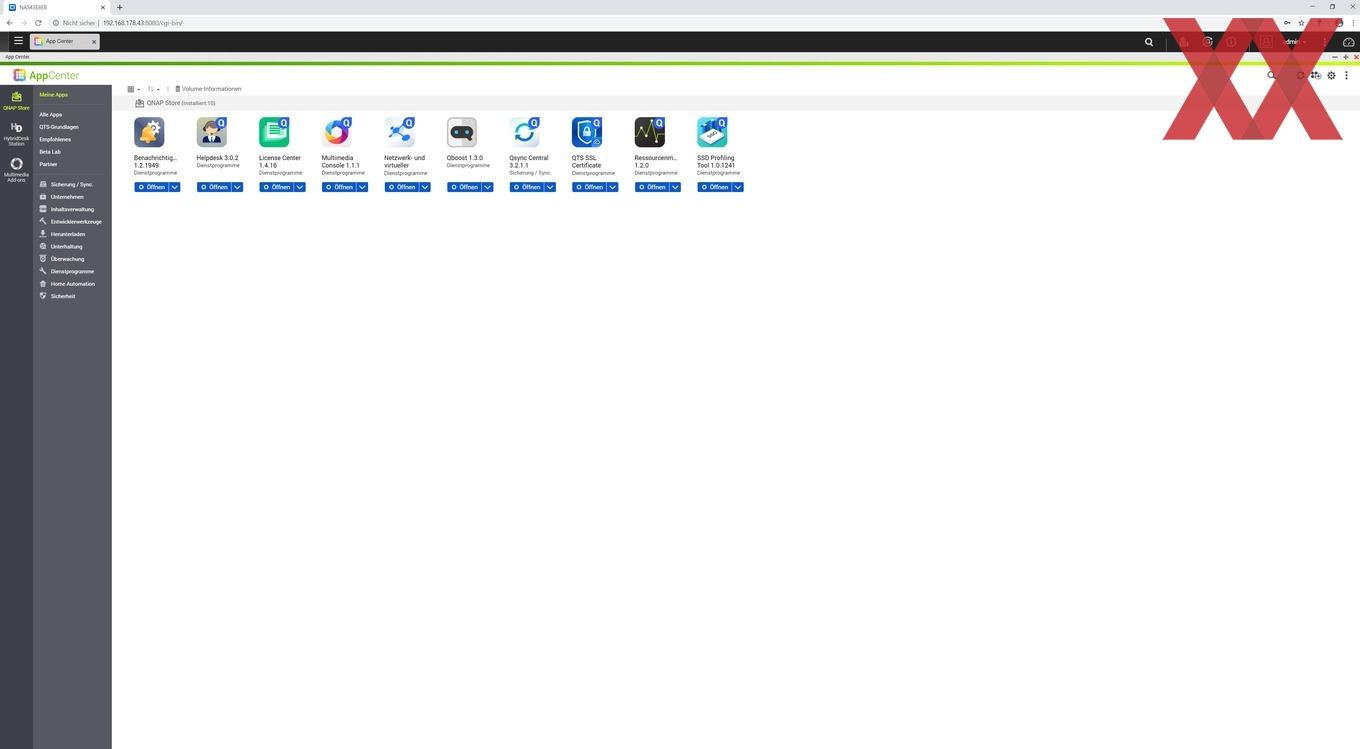
Task: Bookmark page with the star icon
Action: pyautogui.click(x=1301, y=22)
